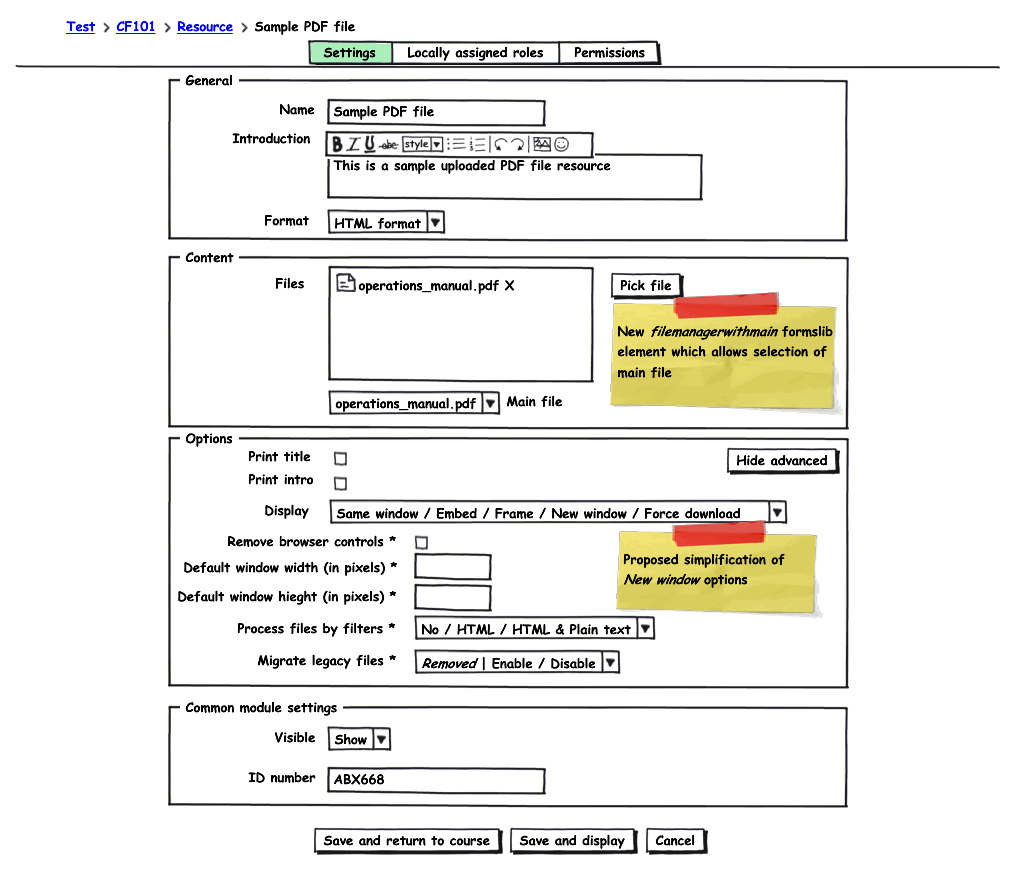Insert emoticon smiley in editor
This screenshot has width=1030, height=885.
562,144
